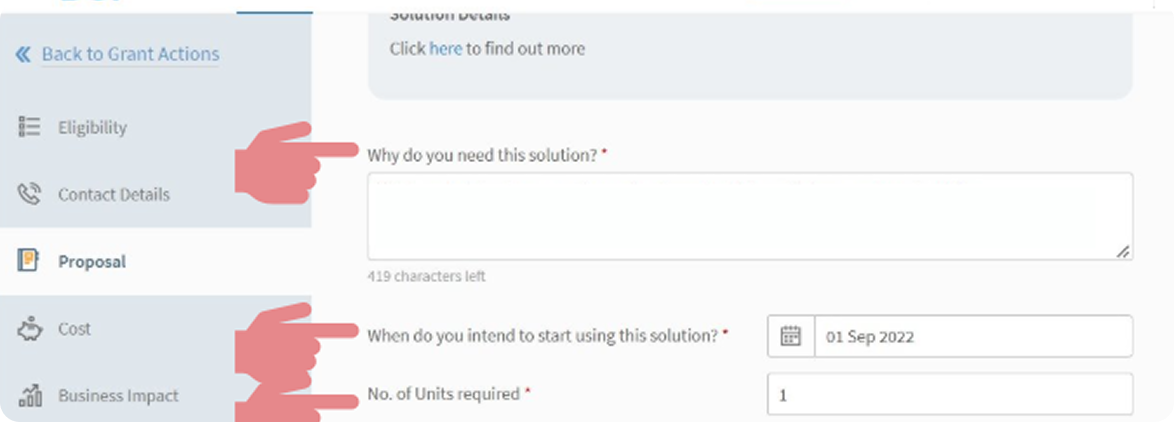1174x422 pixels.
Task: Select the No. of Units required input
Action: pos(949,394)
